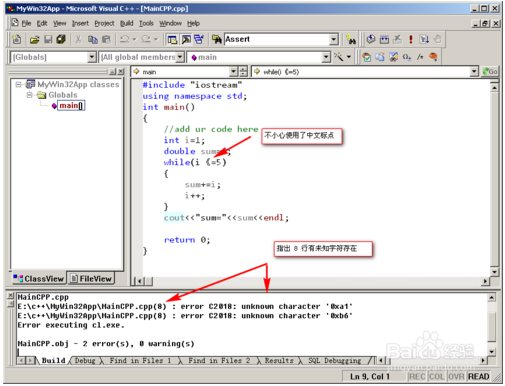Click the first C2018 unknown character '0xa1' error
The image size is (505, 386).
(185, 306)
